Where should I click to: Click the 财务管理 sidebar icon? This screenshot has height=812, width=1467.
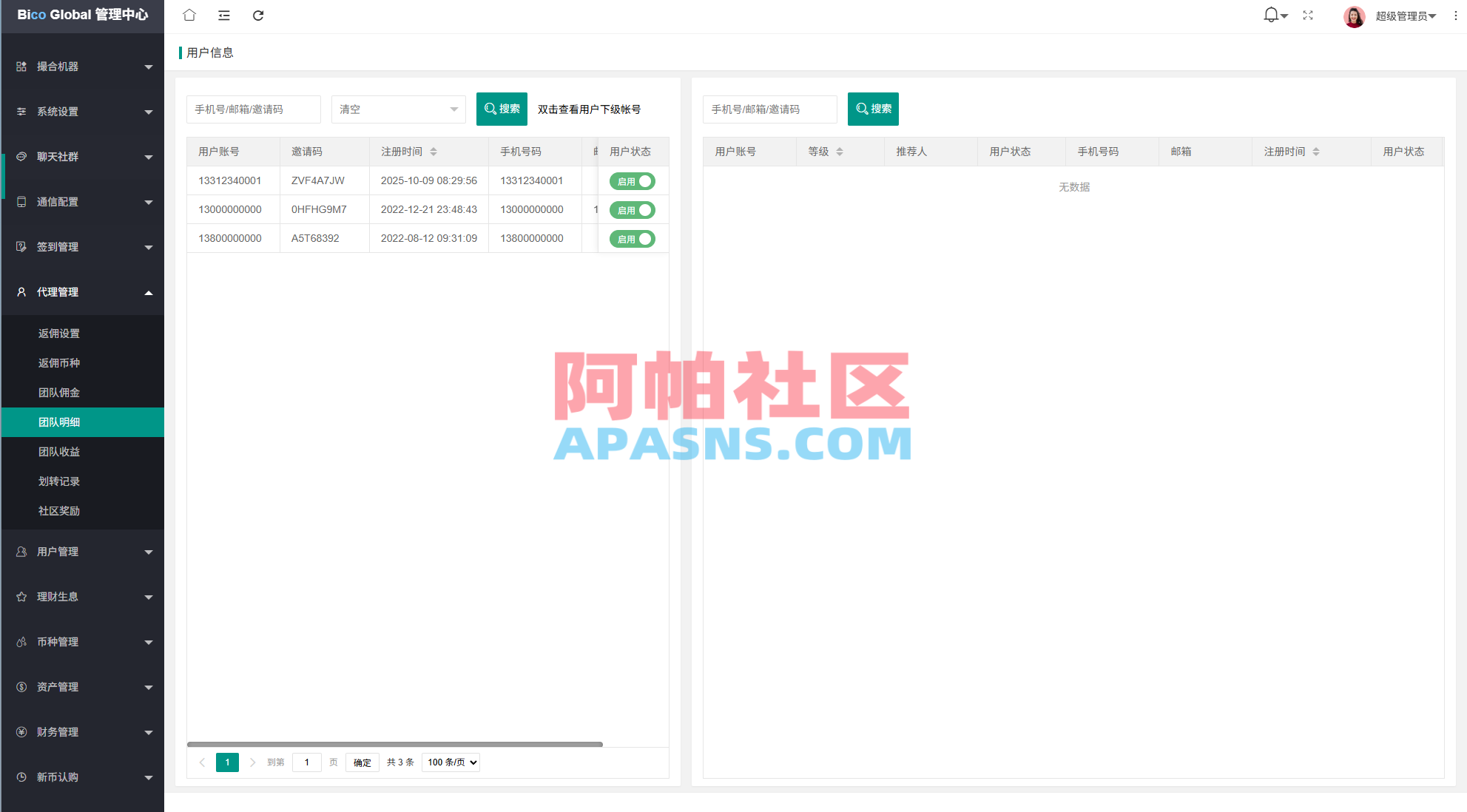click(21, 731)
